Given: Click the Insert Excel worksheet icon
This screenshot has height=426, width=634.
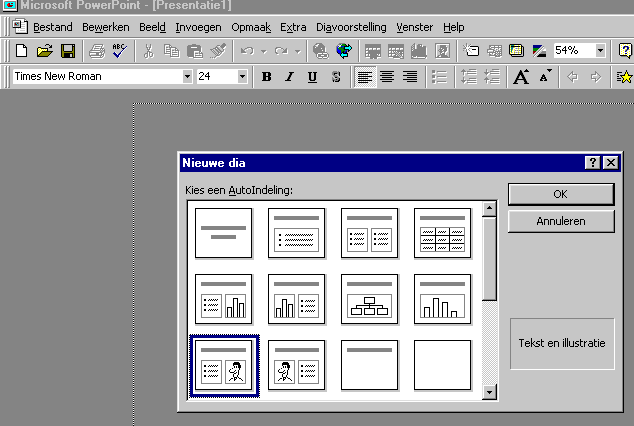Looking at the screenshot, I should coord(396,51).
